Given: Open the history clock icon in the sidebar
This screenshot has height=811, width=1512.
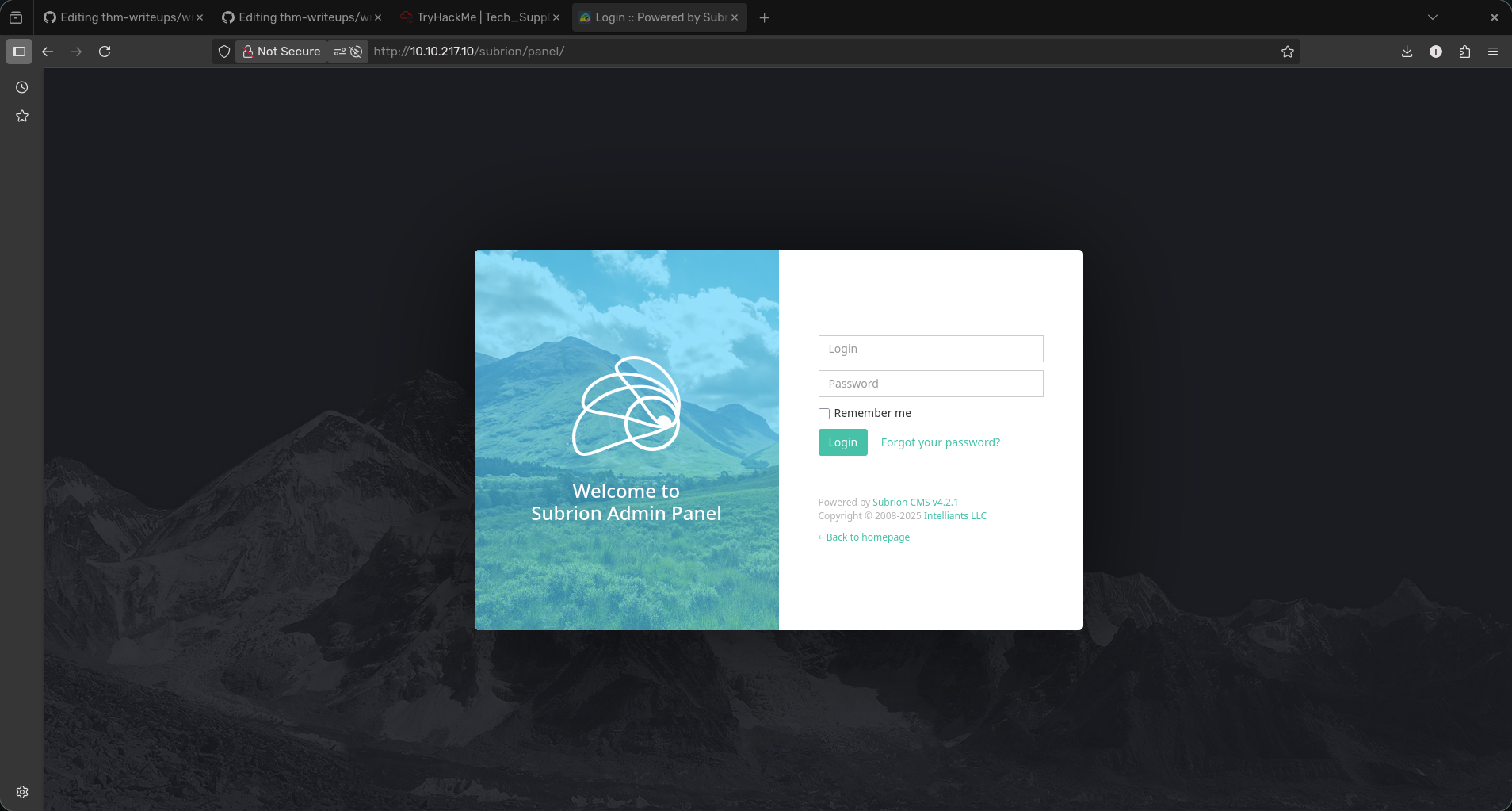Looking at the screenshot, I should pos(22,87).
